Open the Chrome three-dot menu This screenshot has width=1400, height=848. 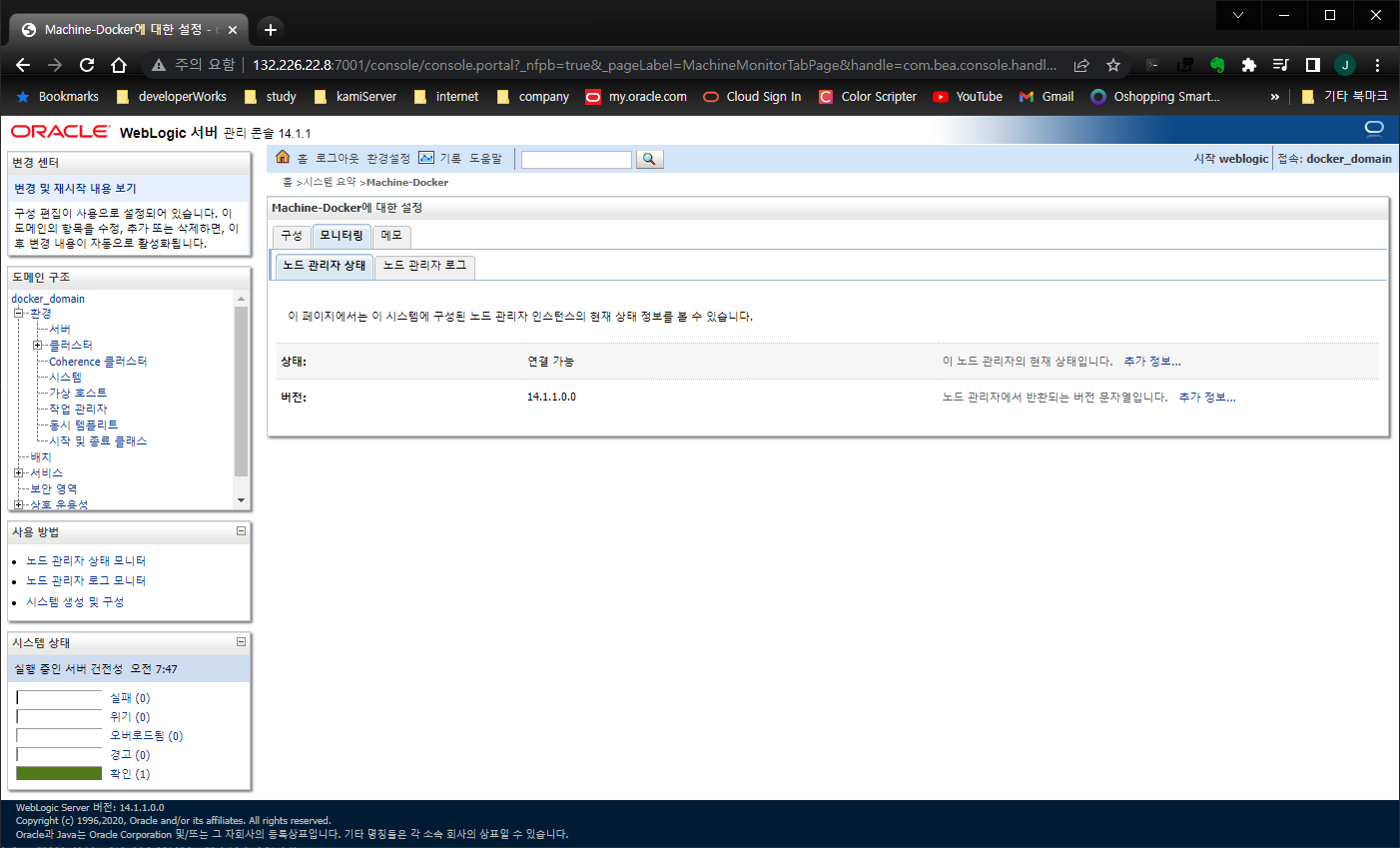[x=1377, y=65]
